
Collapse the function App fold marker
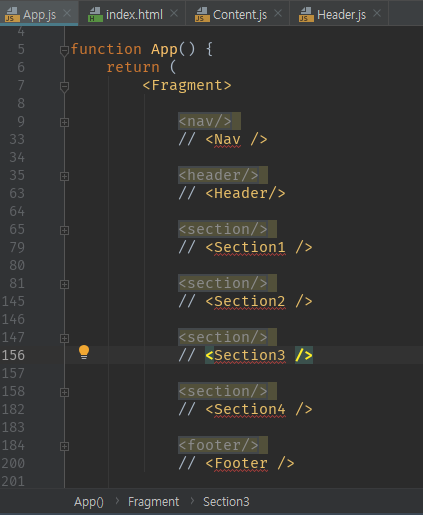(64, 51)
